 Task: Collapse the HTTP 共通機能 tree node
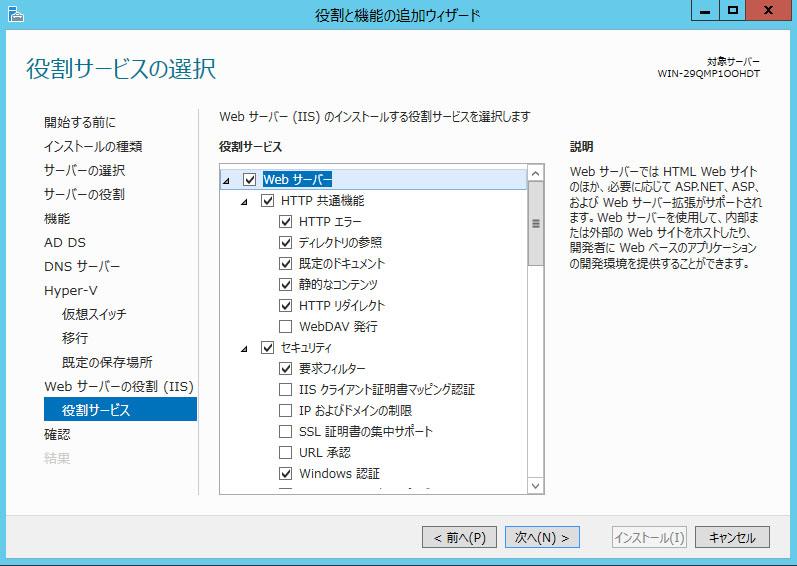[244, 202]
